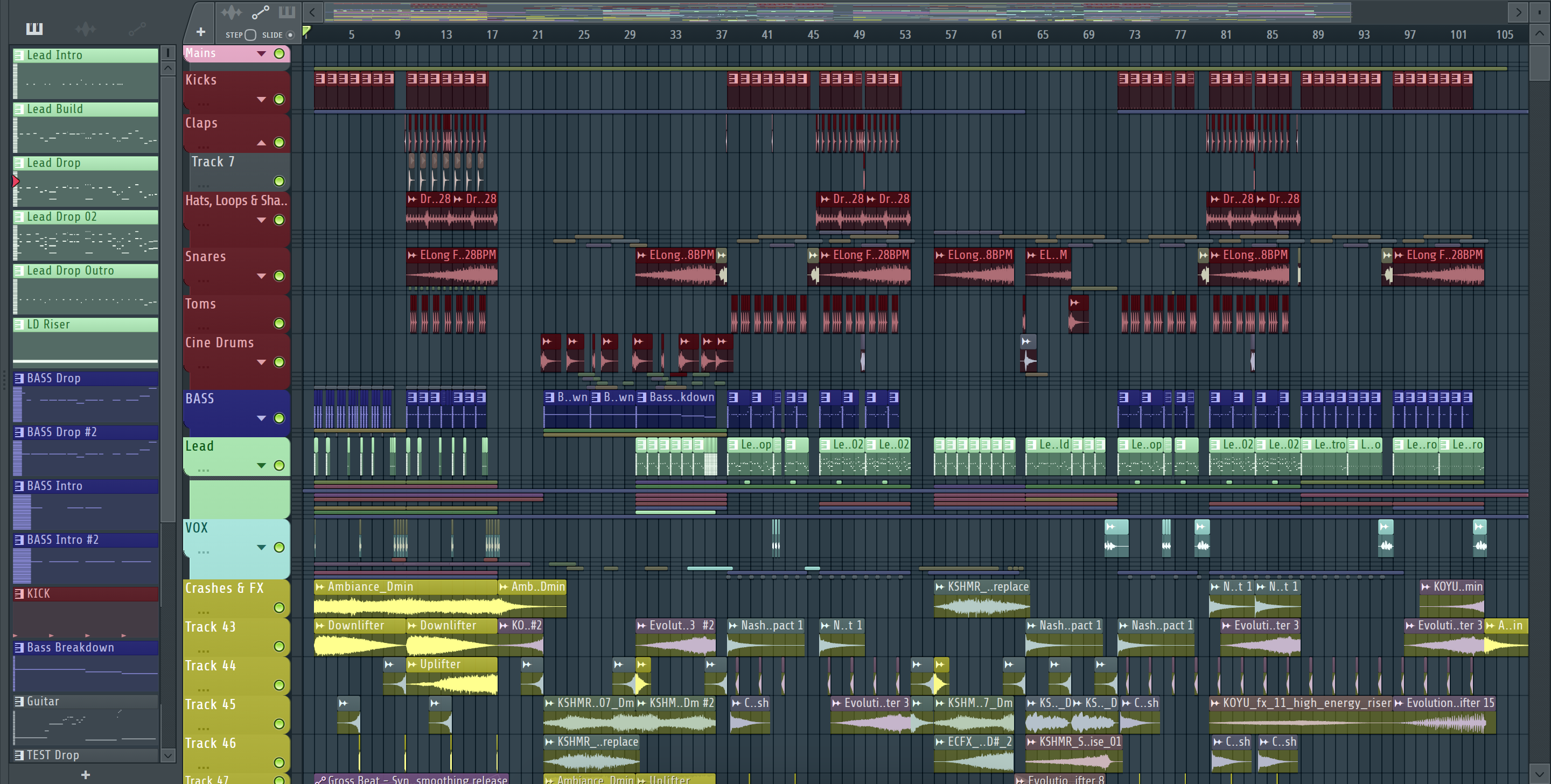Click left arrow of horizontal timeline scrollbar
The image size is (1551, 784).
click(x=312, y=11)
